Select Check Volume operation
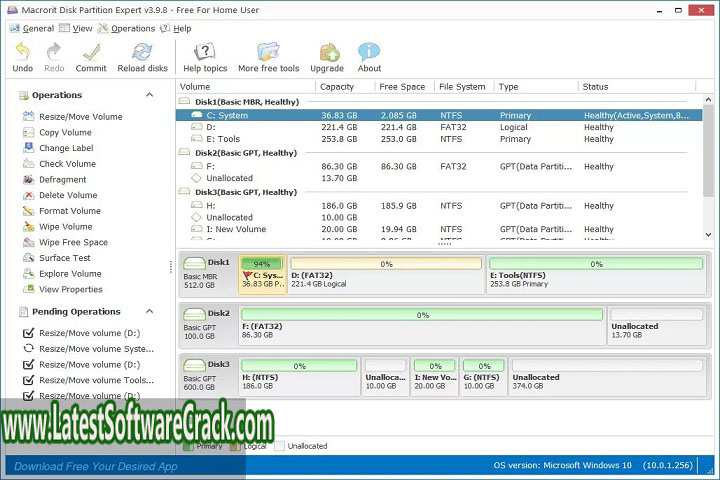This screenshot has height=480, width=720. [60, 164]
